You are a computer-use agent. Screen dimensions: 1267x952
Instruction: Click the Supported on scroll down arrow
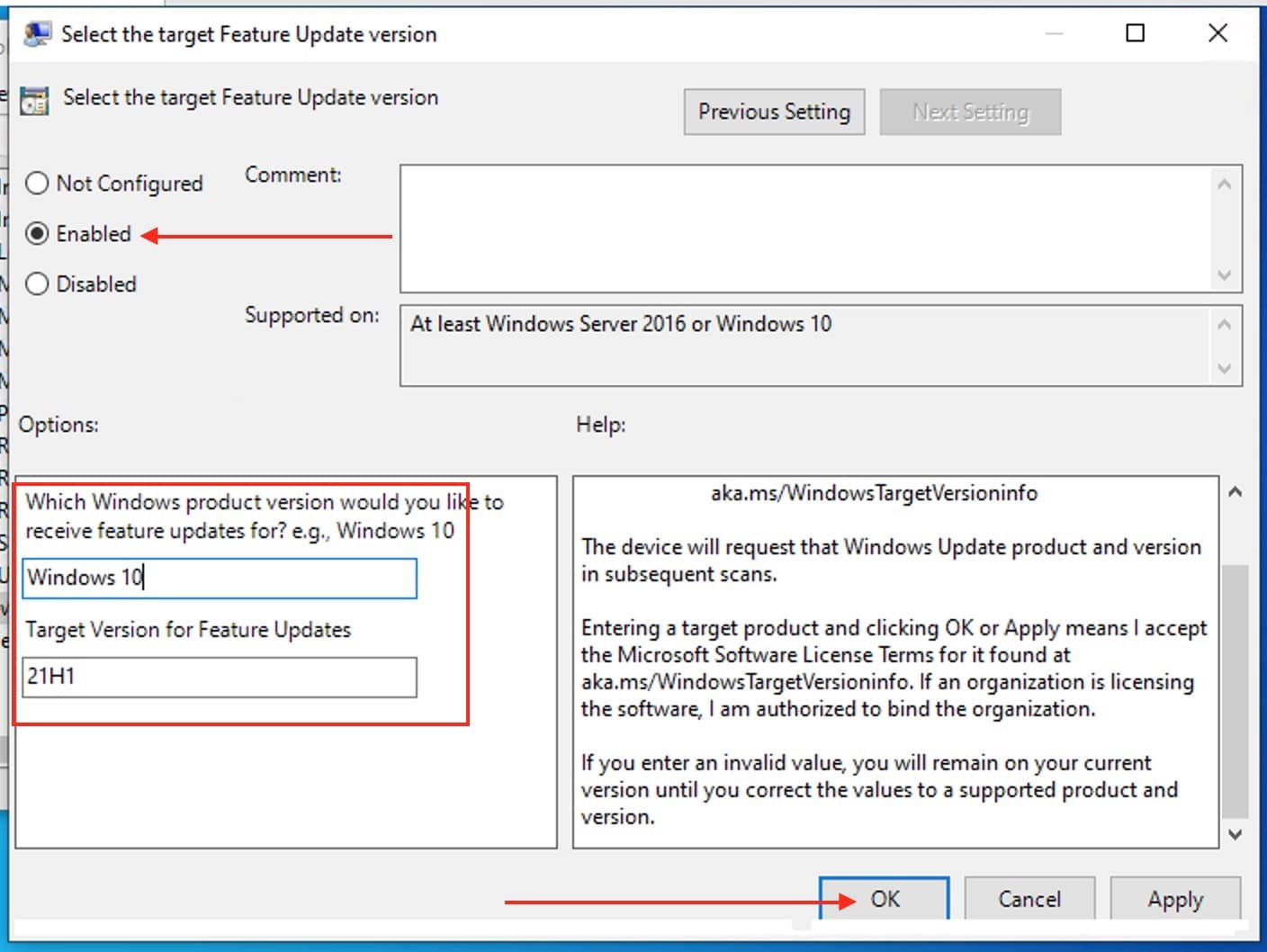(x=1224, y=368)
